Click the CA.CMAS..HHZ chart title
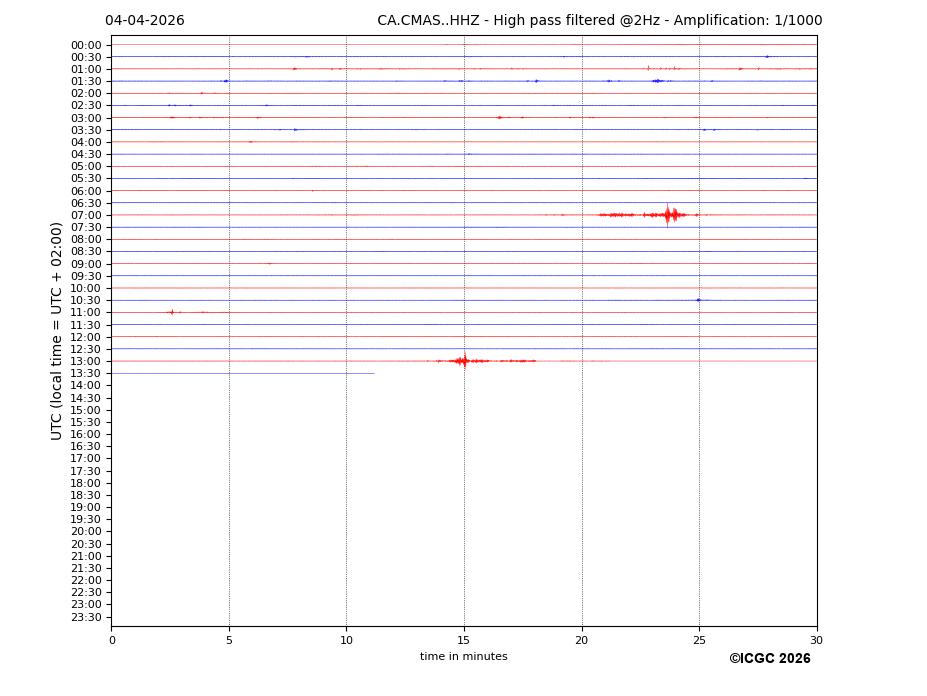Image resolution: width=927 pixels, height=696 pixels. click(599, 21)
